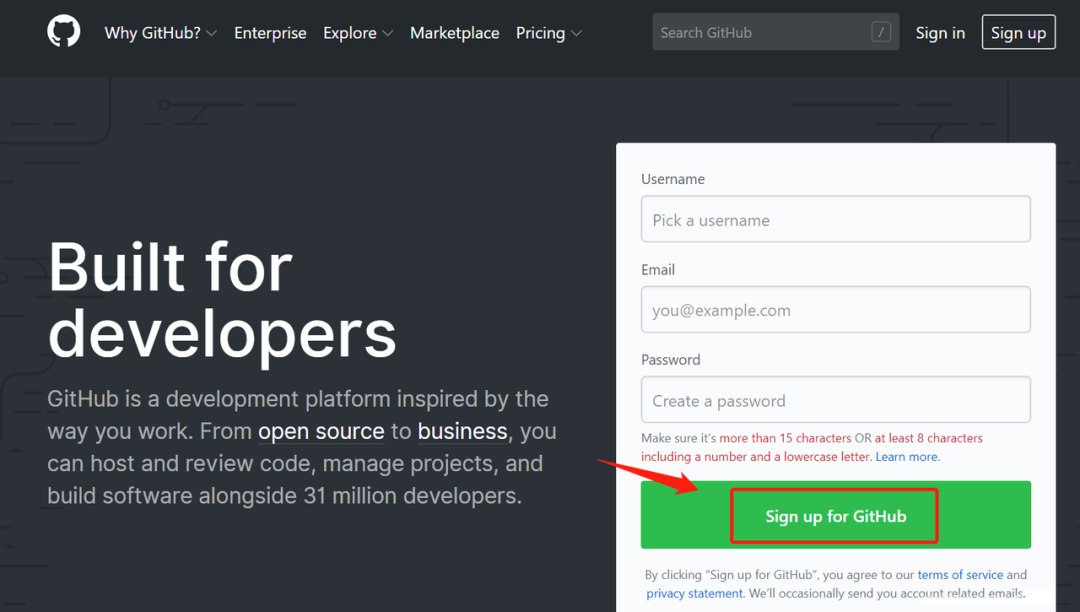Click the Pick a username field
This screenshot has width=1080, height=612.
point(835,220)
